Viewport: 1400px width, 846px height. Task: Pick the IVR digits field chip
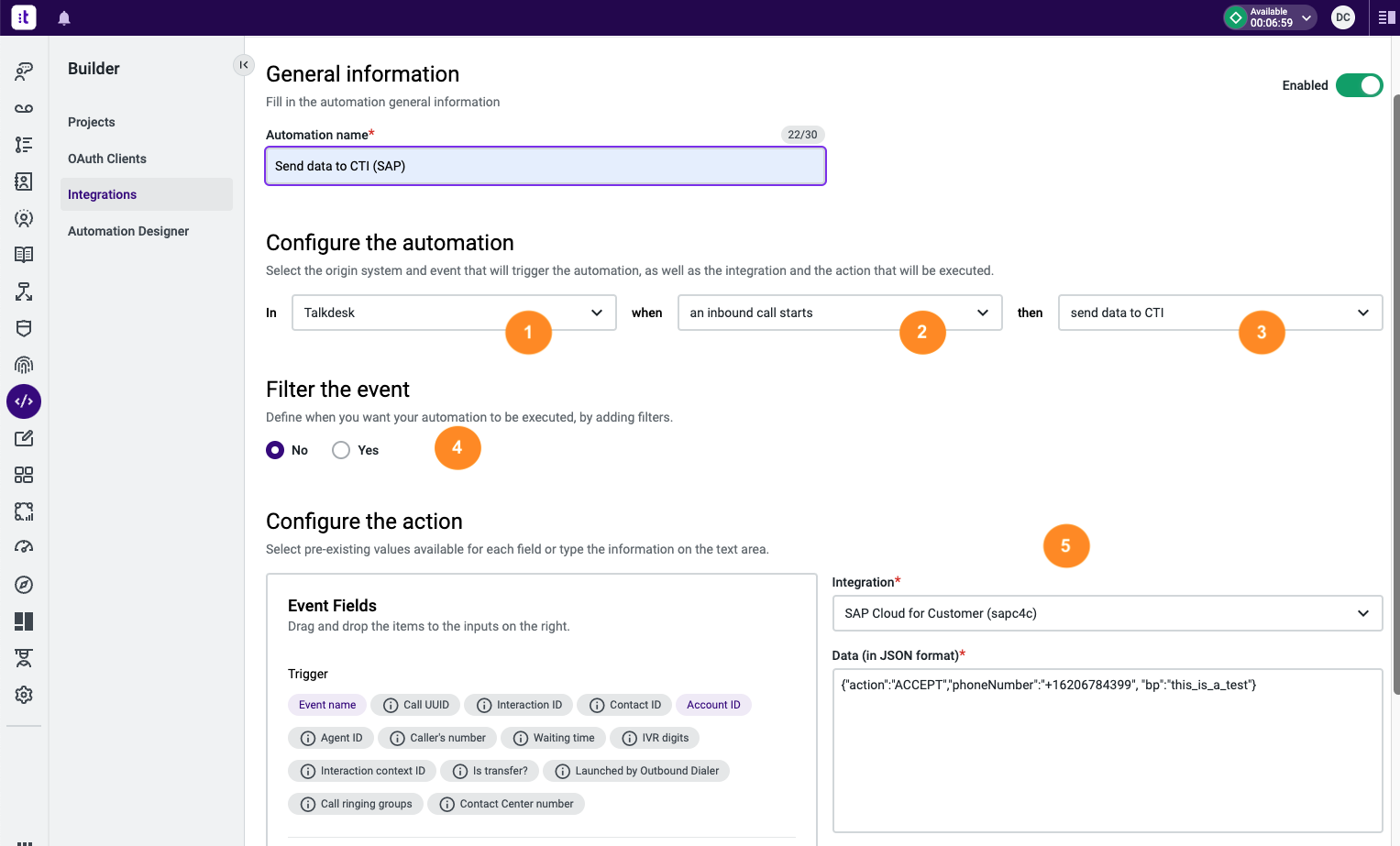[x=655, y=738]
